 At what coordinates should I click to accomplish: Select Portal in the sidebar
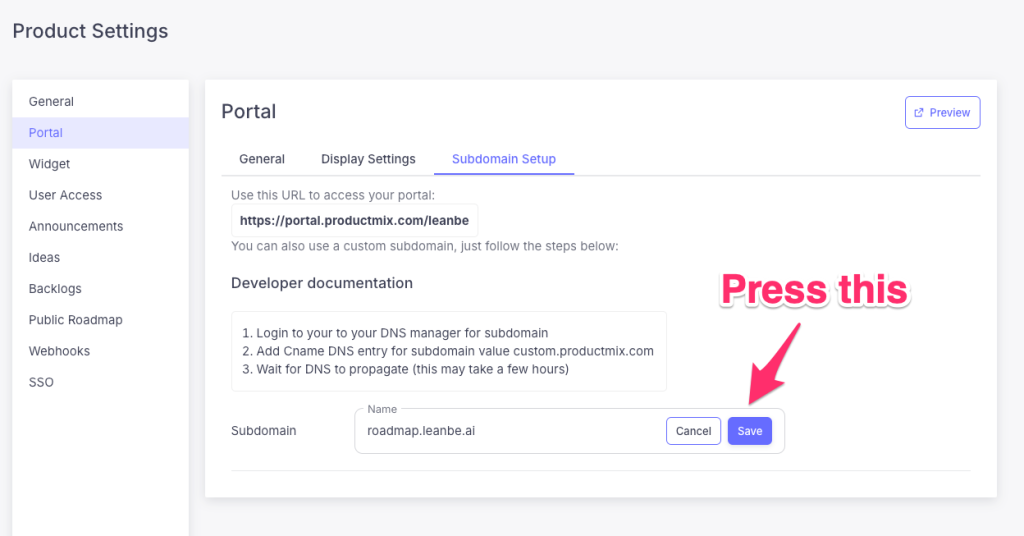click(x=46, y=133)
